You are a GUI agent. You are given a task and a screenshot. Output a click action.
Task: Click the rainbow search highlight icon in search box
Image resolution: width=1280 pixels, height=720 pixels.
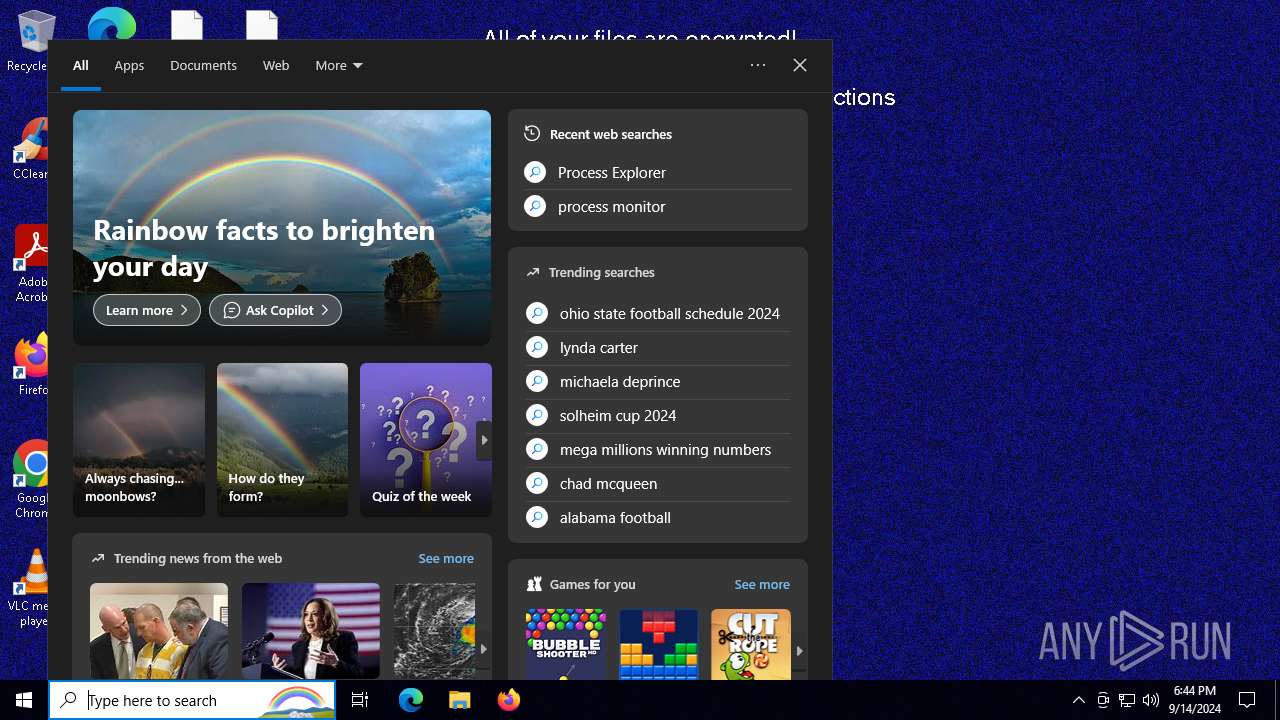[x=296, y=700]
